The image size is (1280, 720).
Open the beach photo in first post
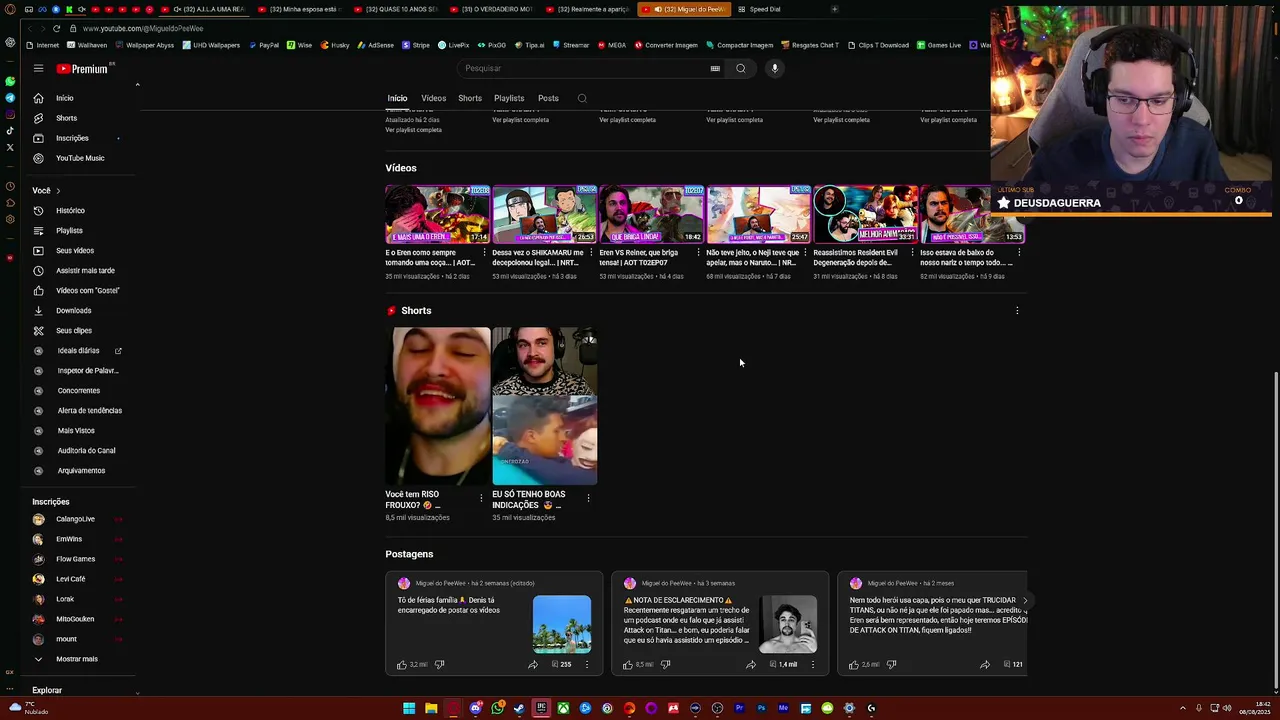(562, 624)
